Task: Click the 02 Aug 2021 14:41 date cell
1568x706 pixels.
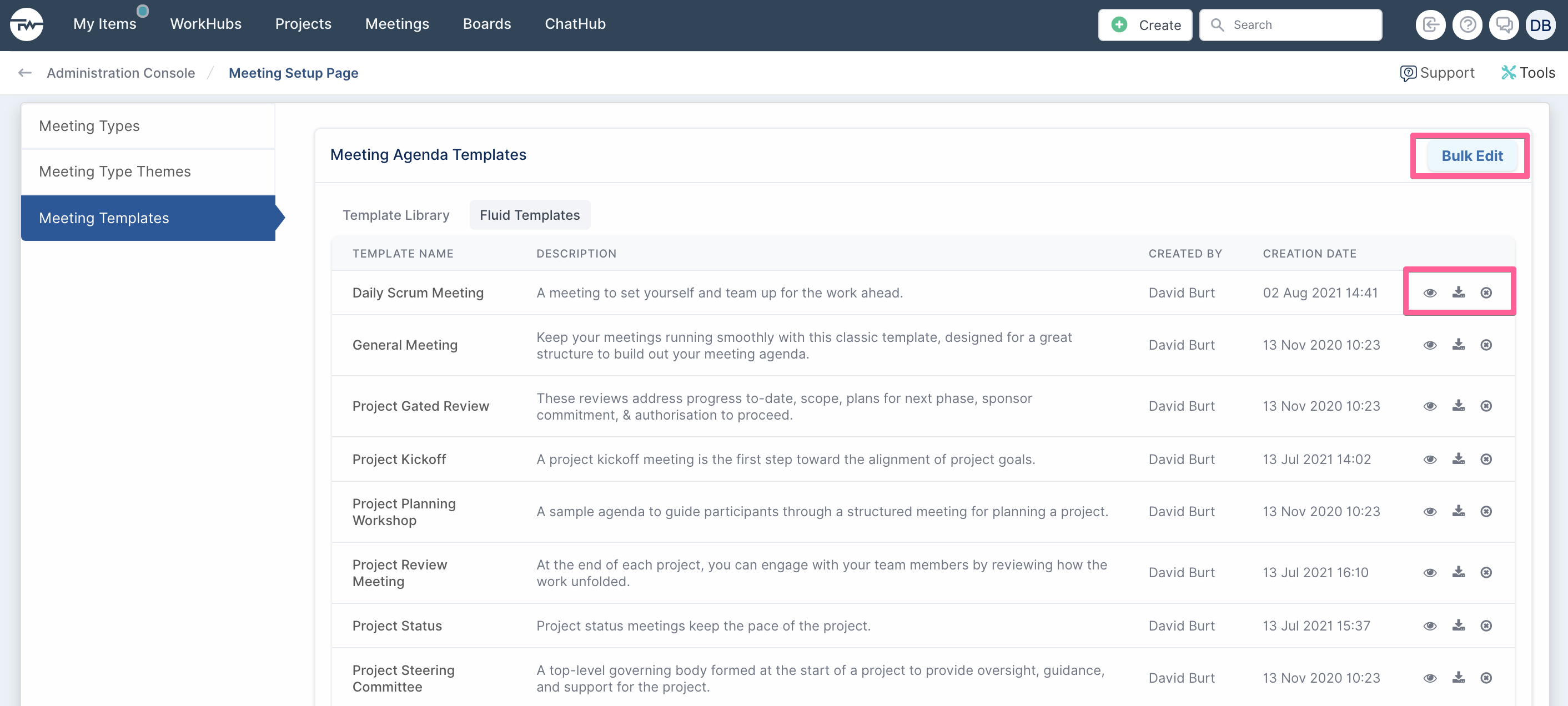Action: (x=1320, y=293)
